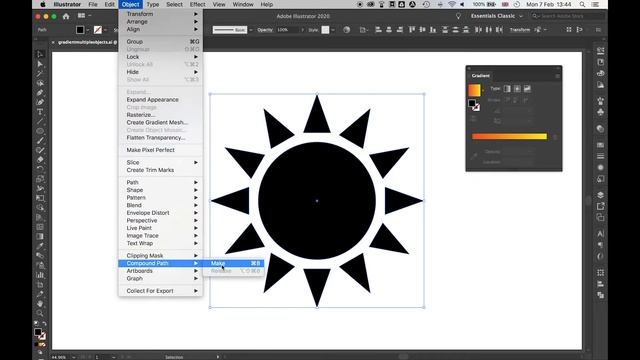Screen dimensions: 640x360
Task: Select the Paintbrush tool
Action: pyautogui.click(x=40, y=141)
